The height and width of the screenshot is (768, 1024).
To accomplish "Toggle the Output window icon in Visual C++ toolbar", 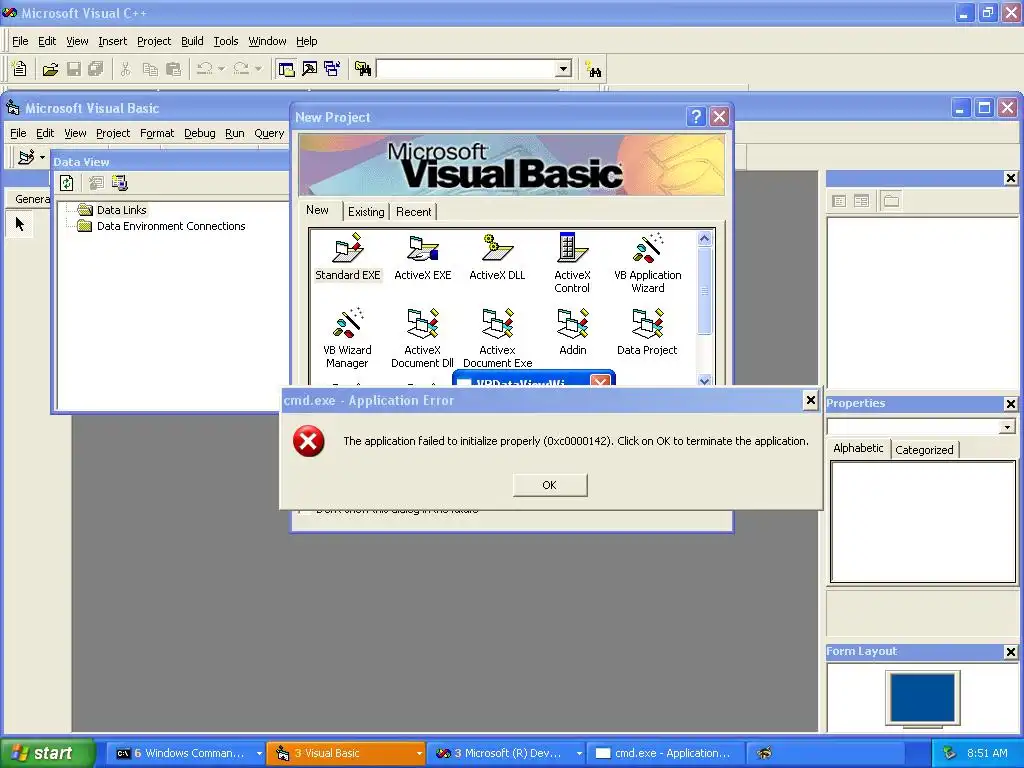I will tap(310, 69).
